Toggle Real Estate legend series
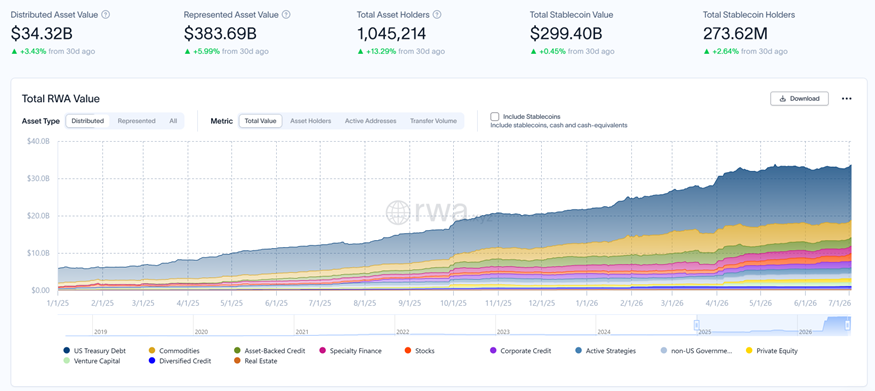 pos(257,361)
